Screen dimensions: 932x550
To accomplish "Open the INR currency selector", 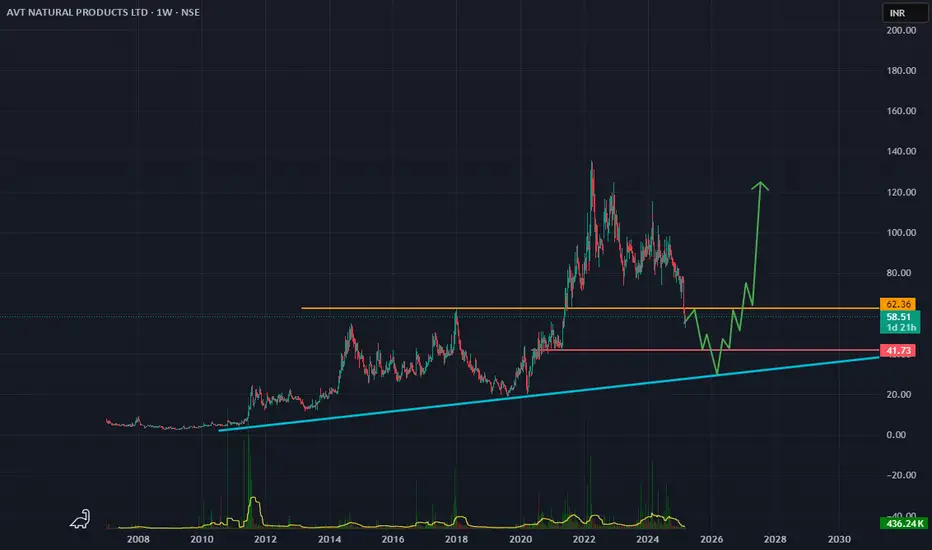I will coord(905,12).
